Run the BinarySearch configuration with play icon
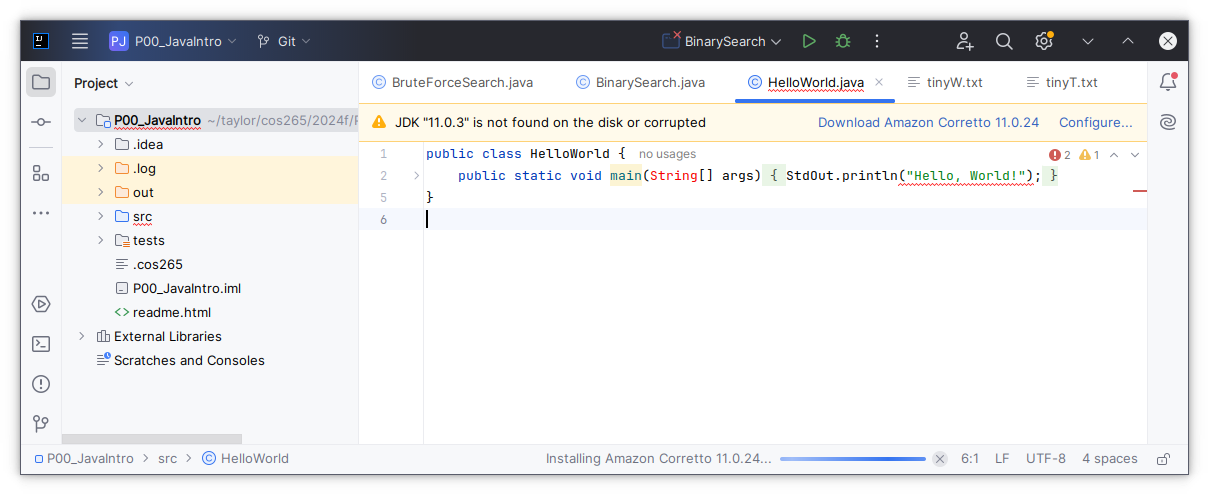This screenshot has width=1209, height=495. click(x=809, y=41)
